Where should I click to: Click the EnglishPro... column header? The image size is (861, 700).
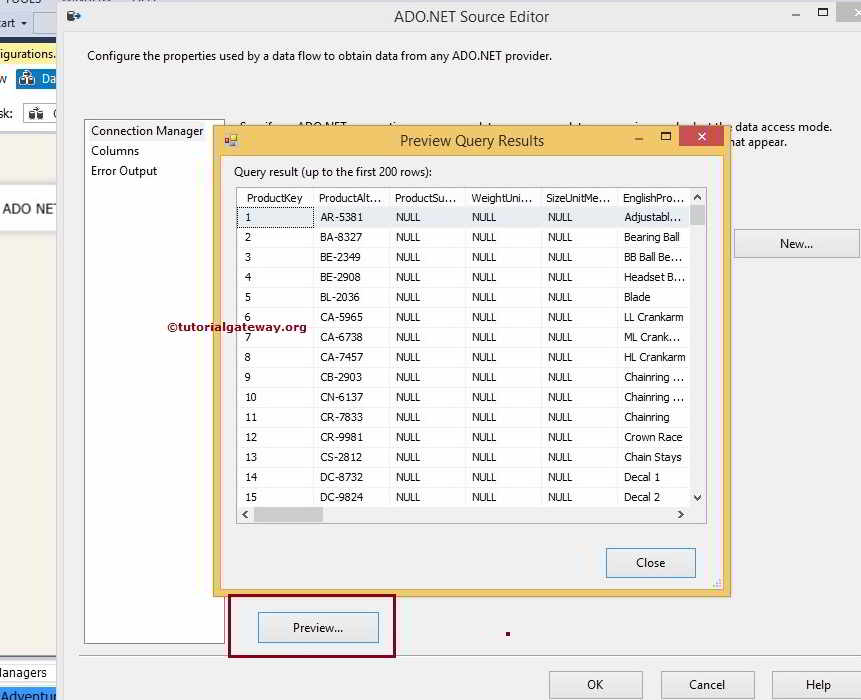pos(653,198)
